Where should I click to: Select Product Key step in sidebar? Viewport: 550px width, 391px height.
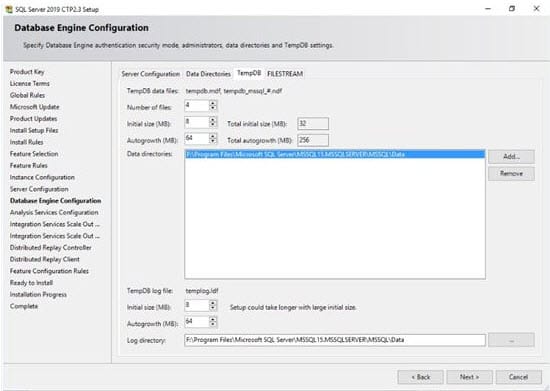(27, 72)
